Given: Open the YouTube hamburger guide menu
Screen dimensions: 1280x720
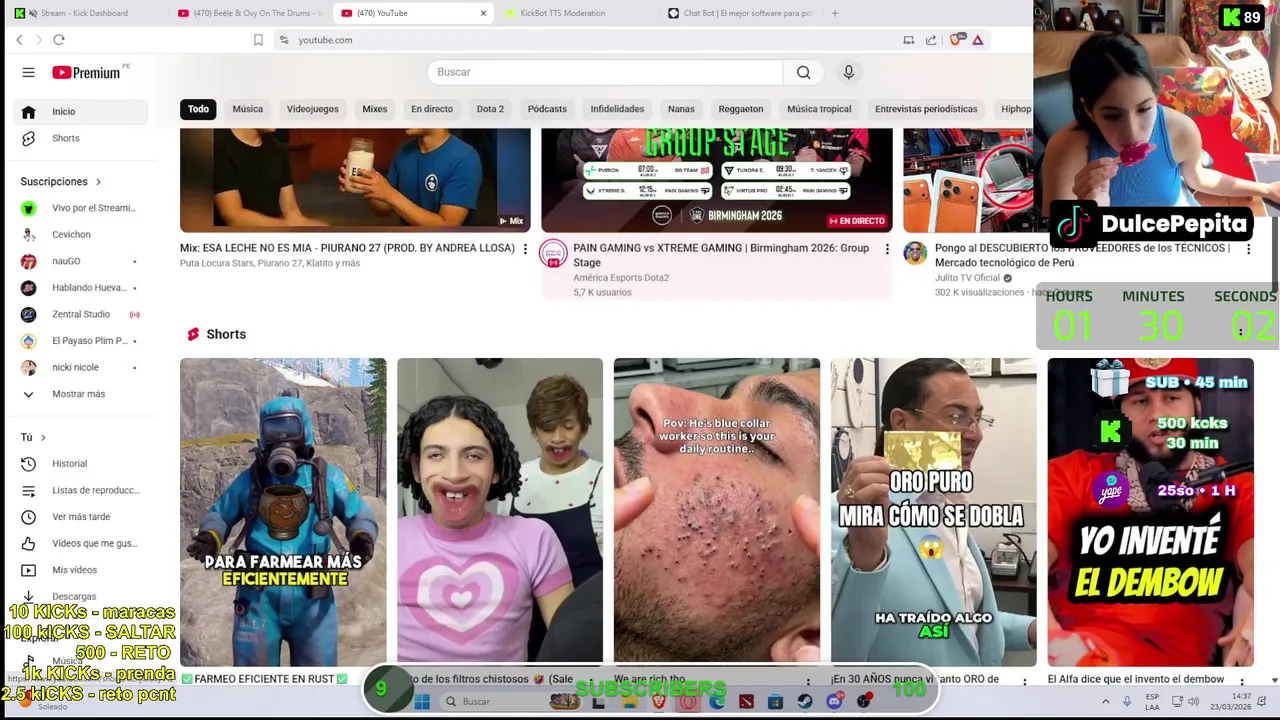Looking at the screenshot, I should pyautogui.click(x=28, y=72).
